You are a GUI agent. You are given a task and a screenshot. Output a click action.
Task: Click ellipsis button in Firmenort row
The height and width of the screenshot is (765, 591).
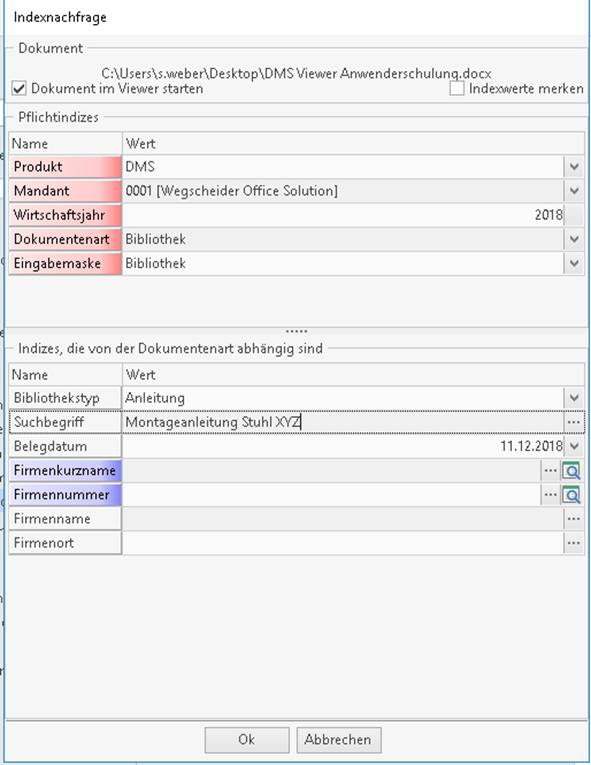pyautogui.click(x=574, y=543)
